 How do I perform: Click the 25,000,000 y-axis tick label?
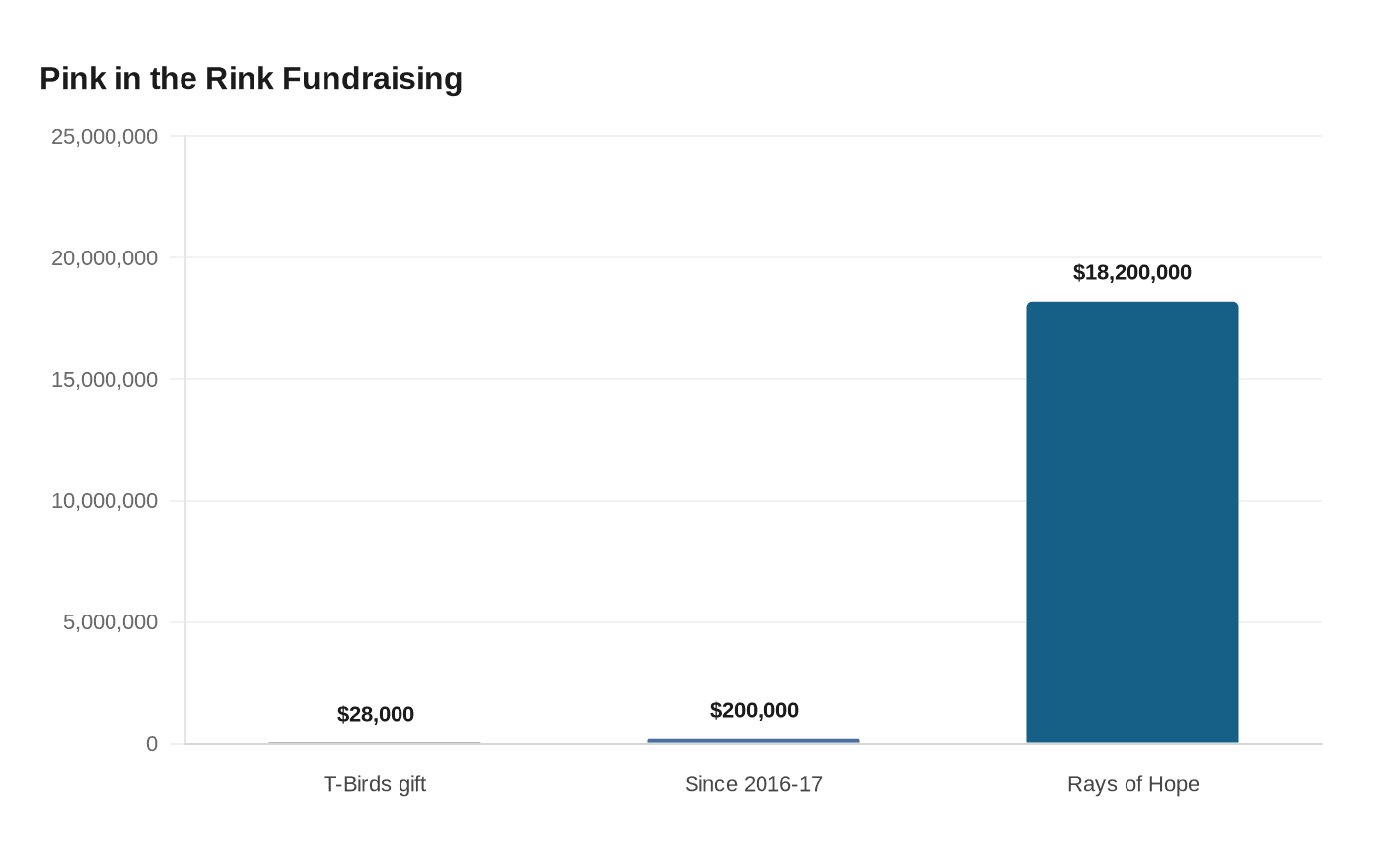click(105, 136)
